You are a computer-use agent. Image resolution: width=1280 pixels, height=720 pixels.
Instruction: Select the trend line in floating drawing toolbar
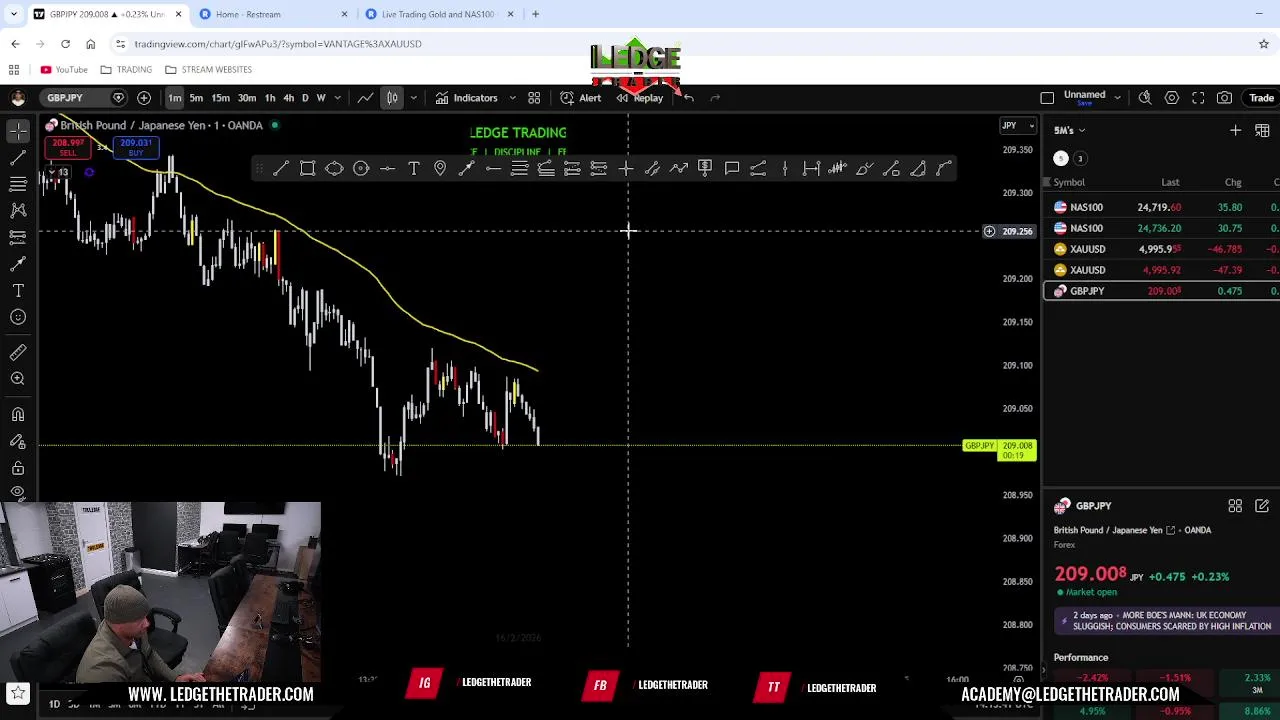pos(281,169)
